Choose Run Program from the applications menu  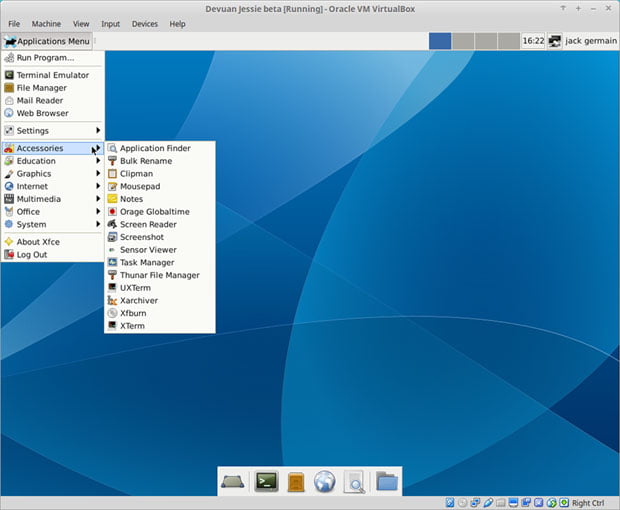pos(45,57)
